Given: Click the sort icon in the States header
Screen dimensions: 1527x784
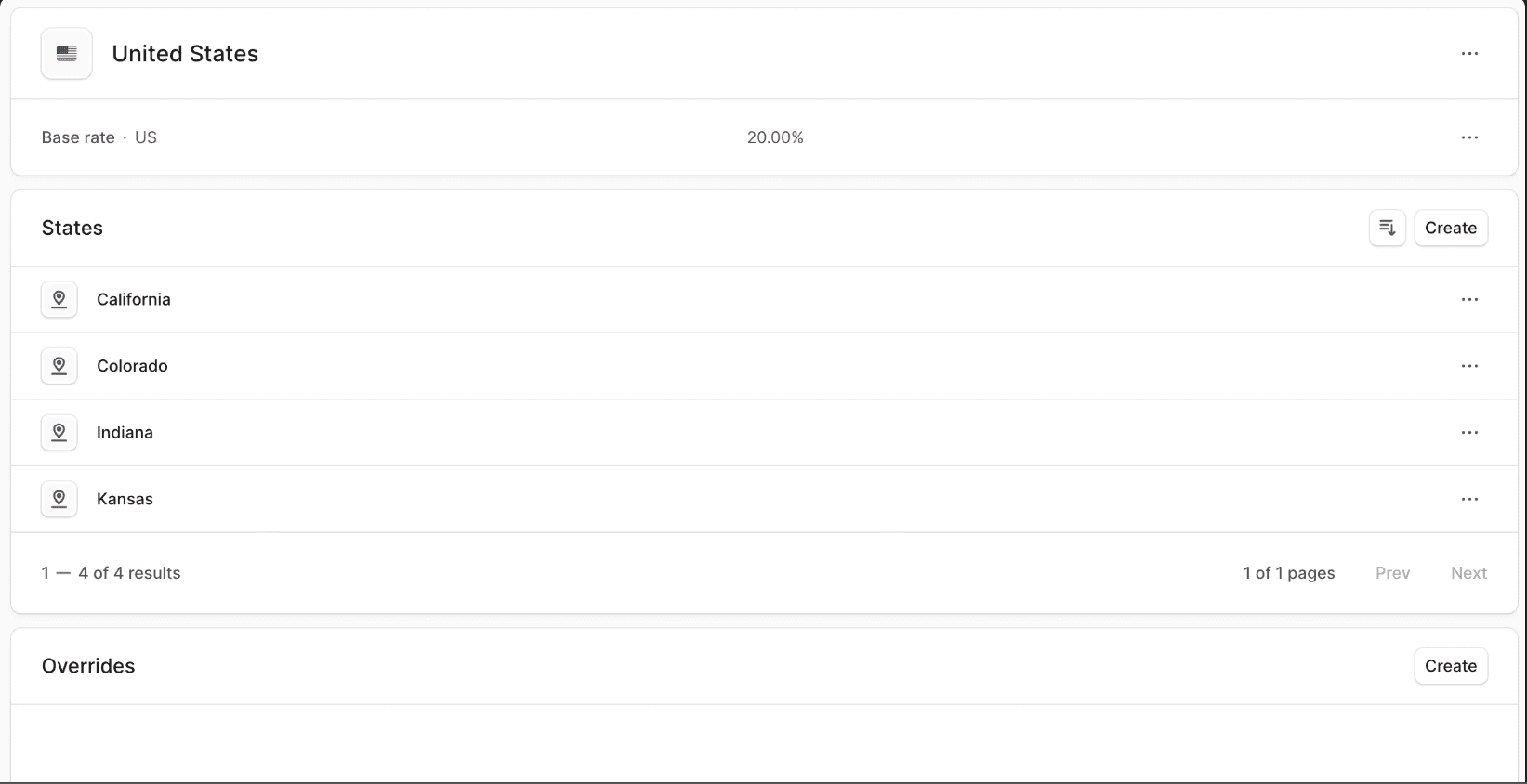Looking at the screenshot, I should 1386,228.
